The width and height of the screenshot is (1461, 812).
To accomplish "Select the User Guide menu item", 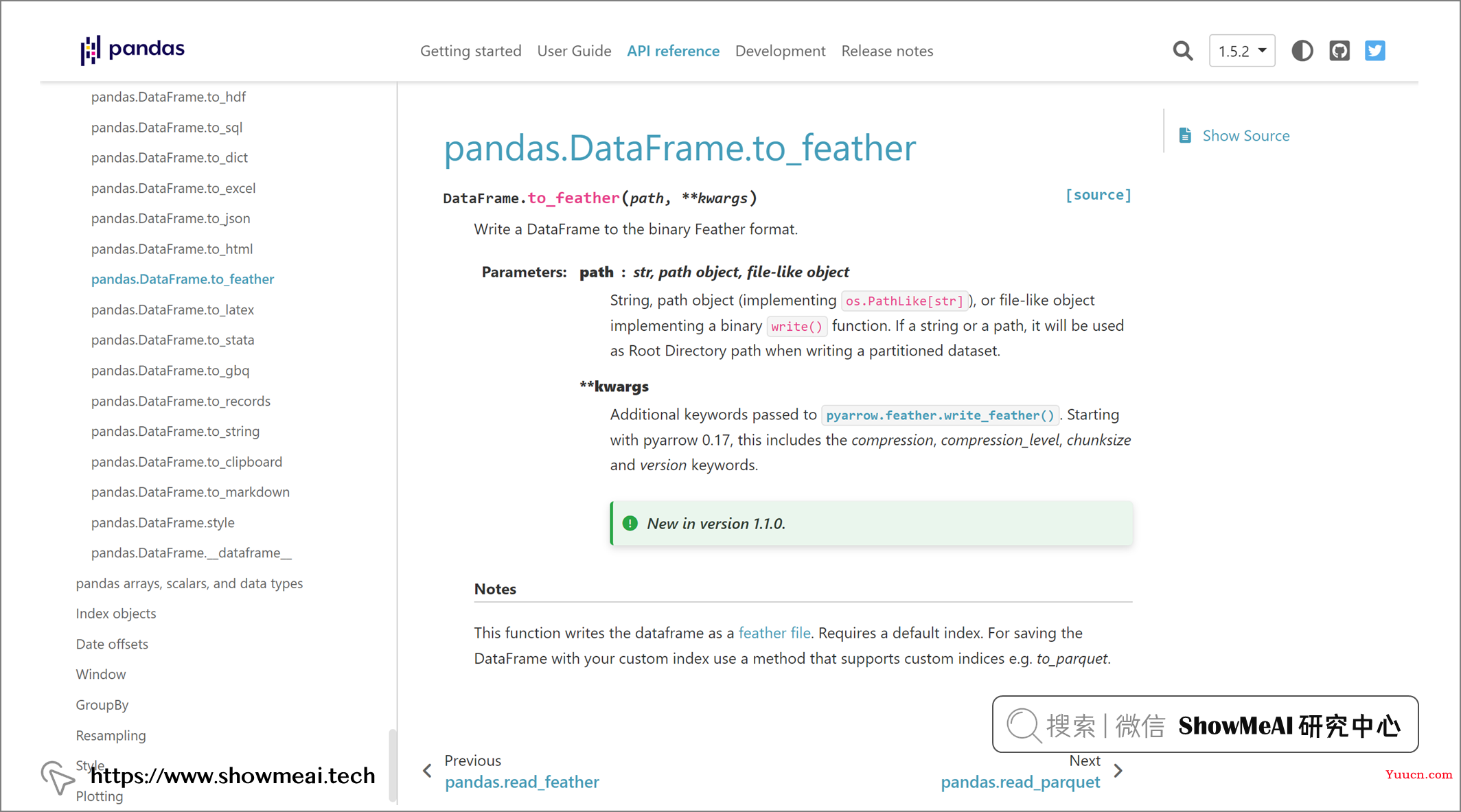I will [574, 50].
